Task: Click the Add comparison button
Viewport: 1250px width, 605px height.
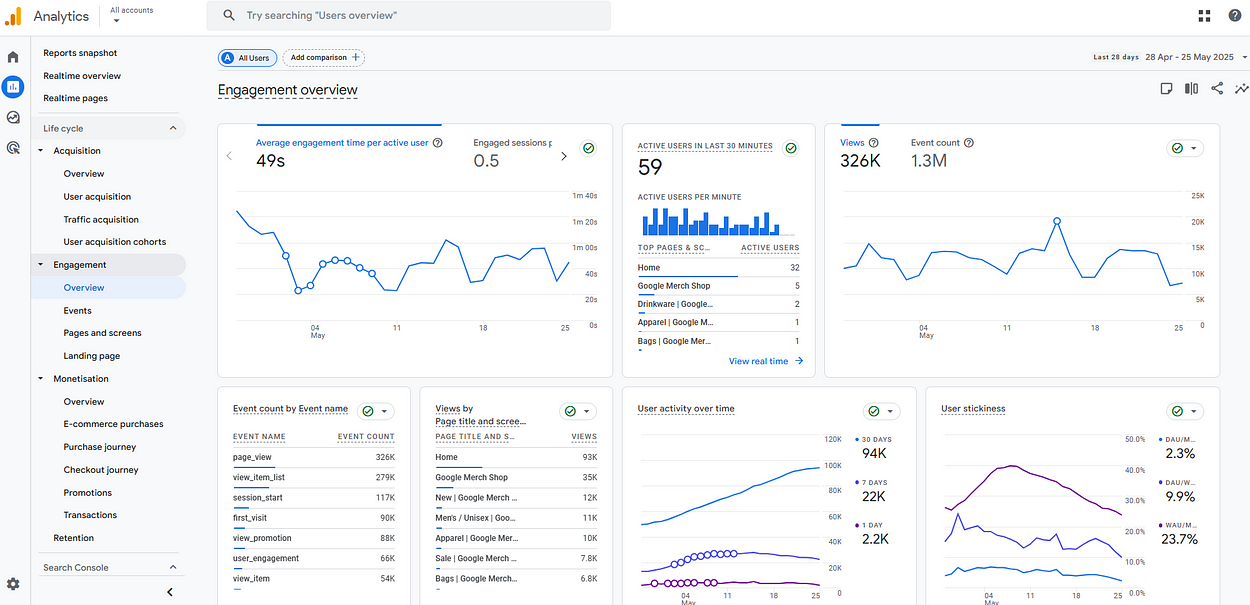Action: point(324,58)
